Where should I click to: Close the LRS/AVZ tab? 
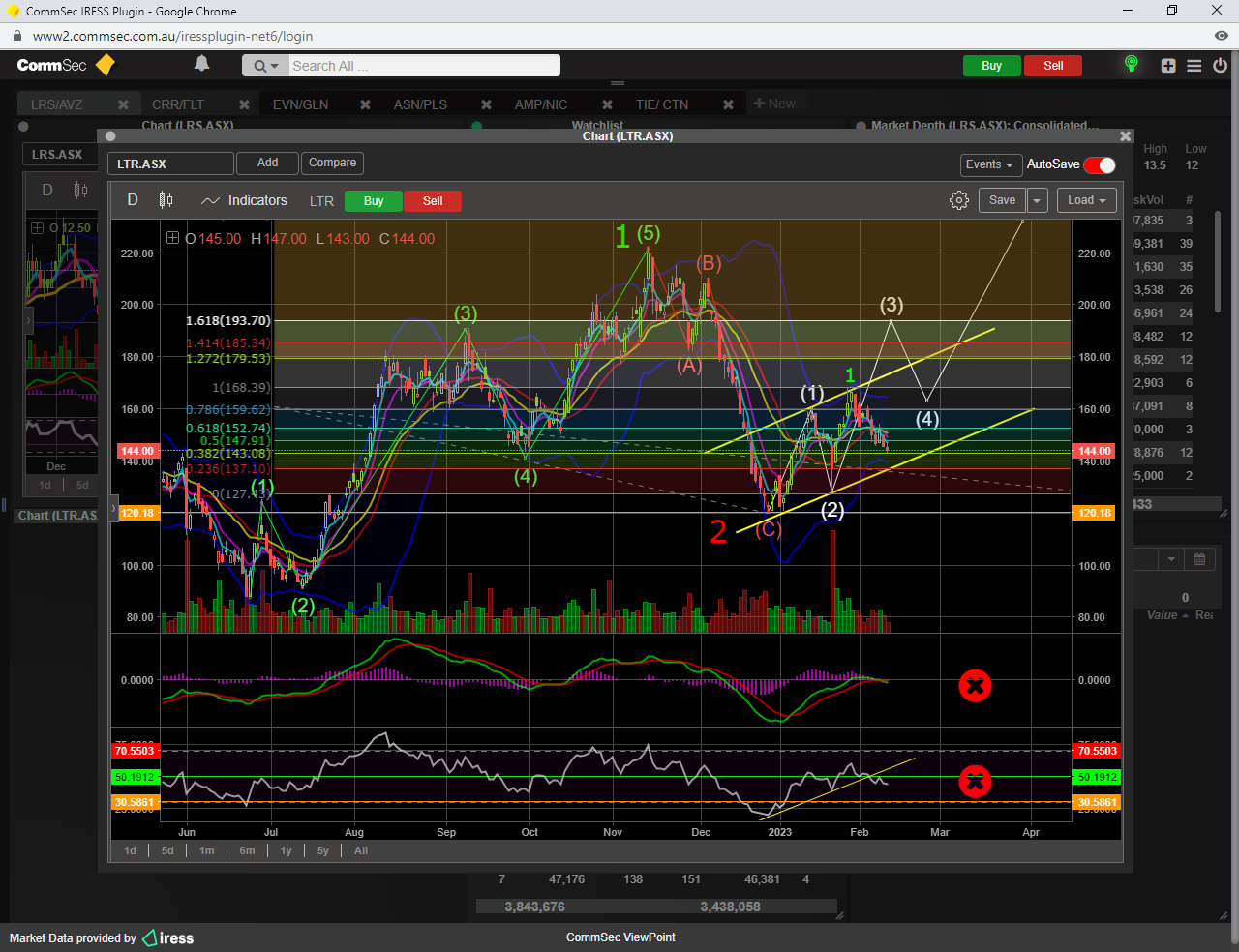click(x=123, y=104)
